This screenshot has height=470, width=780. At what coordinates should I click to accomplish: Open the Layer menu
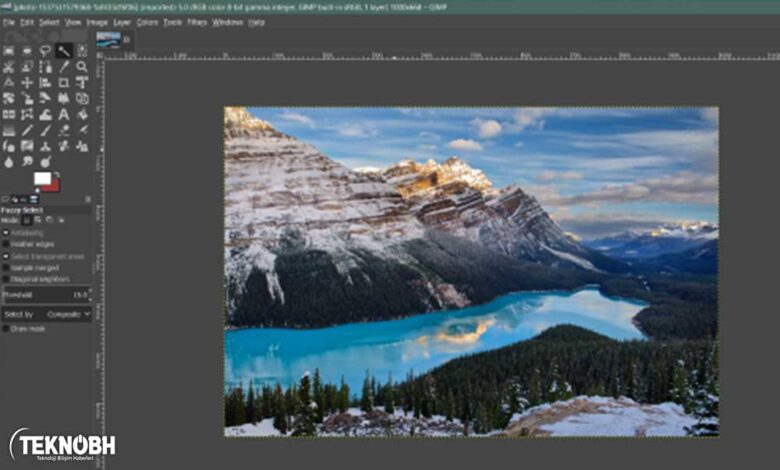[x=122, y=22]
